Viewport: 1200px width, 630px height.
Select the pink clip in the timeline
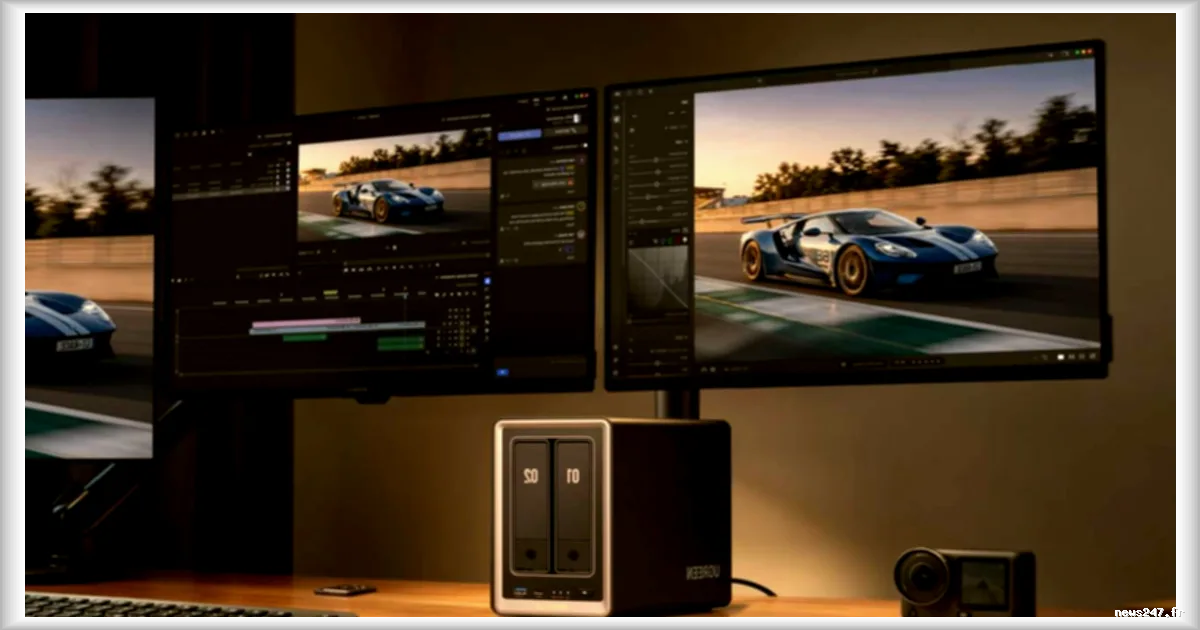click(x=306, y=322)
